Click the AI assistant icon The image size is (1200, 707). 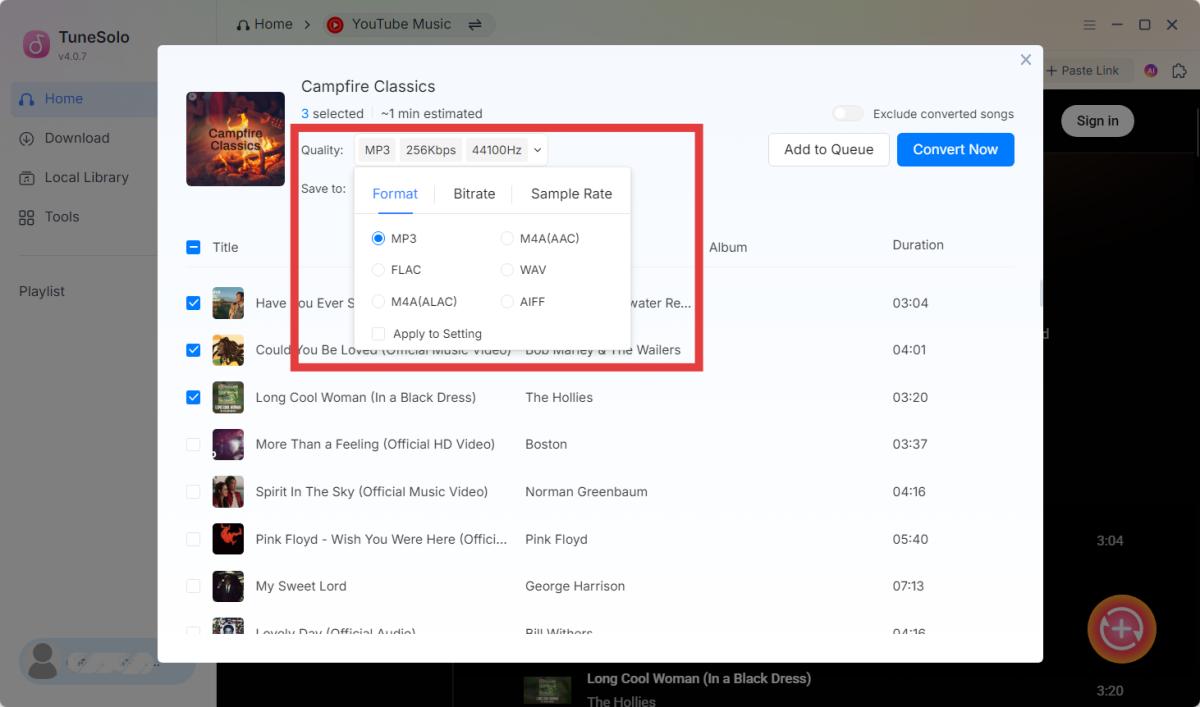point(1151,70)
